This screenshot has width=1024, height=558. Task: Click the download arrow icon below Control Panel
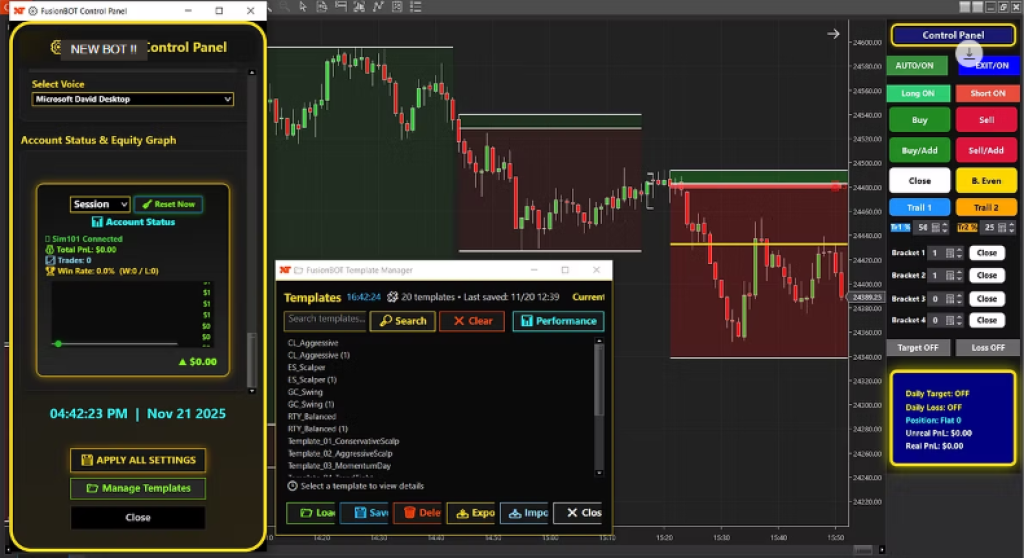(969, 54)
